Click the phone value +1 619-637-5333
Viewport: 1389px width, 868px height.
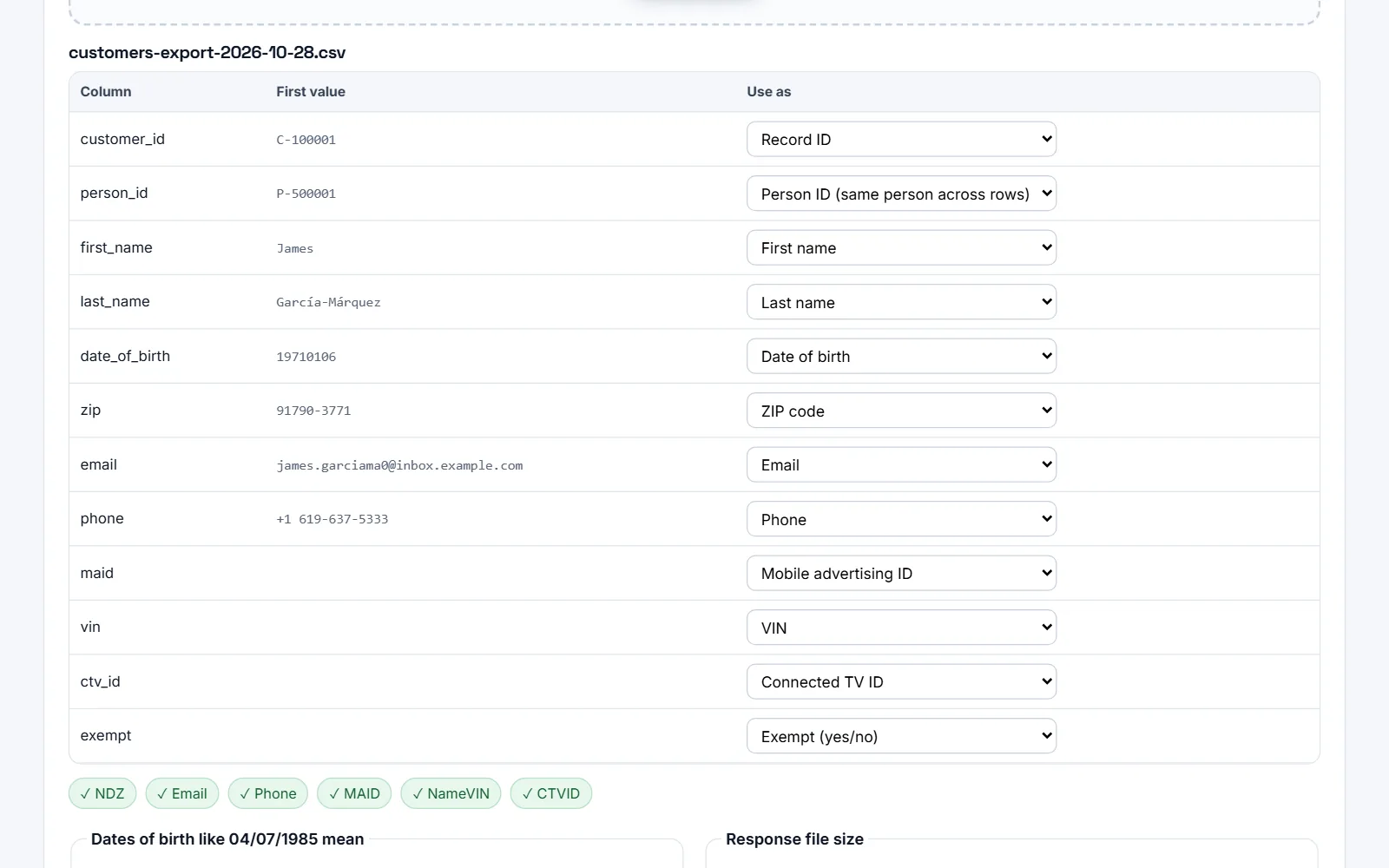point(332,519)
